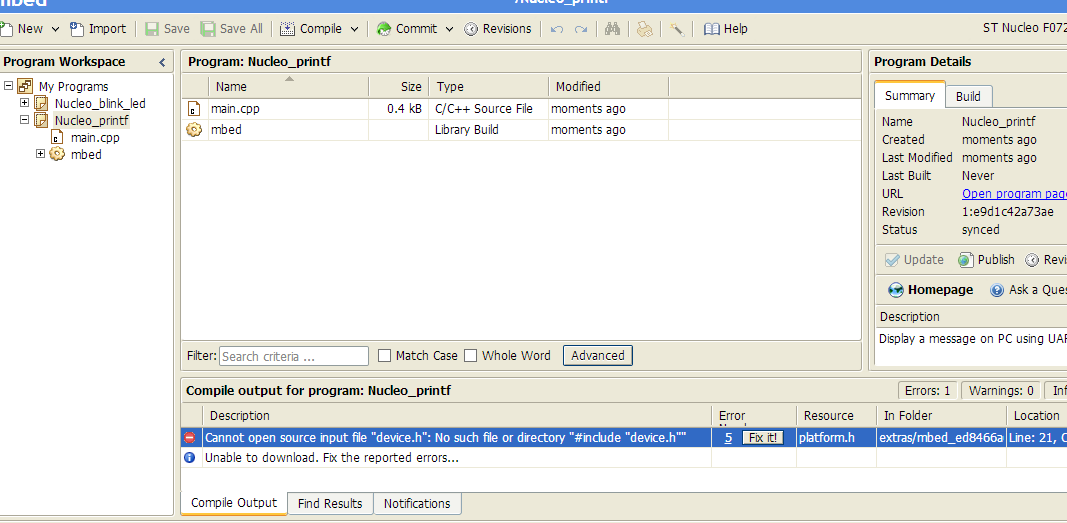Sort files by Type column header
The image size is (1067, 523).
pyautogui.click(x=489, y=86)
